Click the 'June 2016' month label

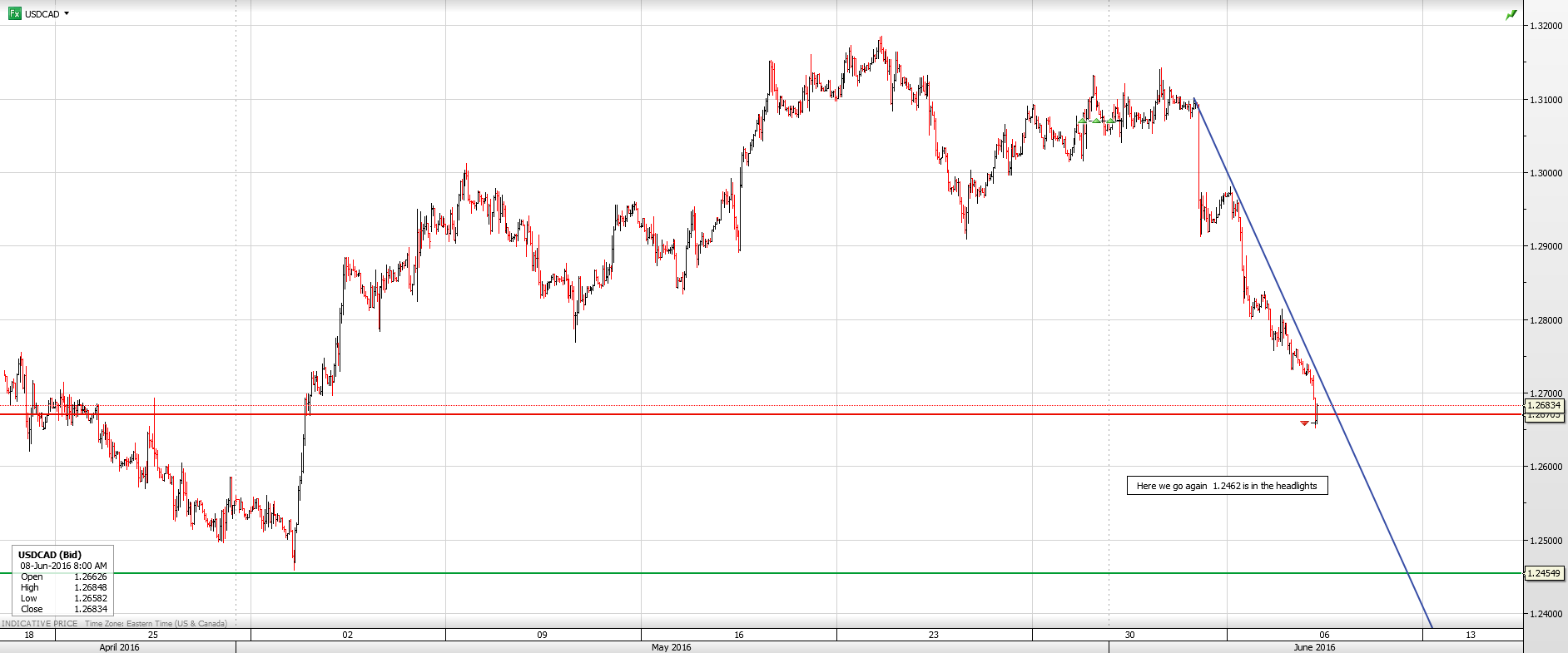click(1314, 647)
